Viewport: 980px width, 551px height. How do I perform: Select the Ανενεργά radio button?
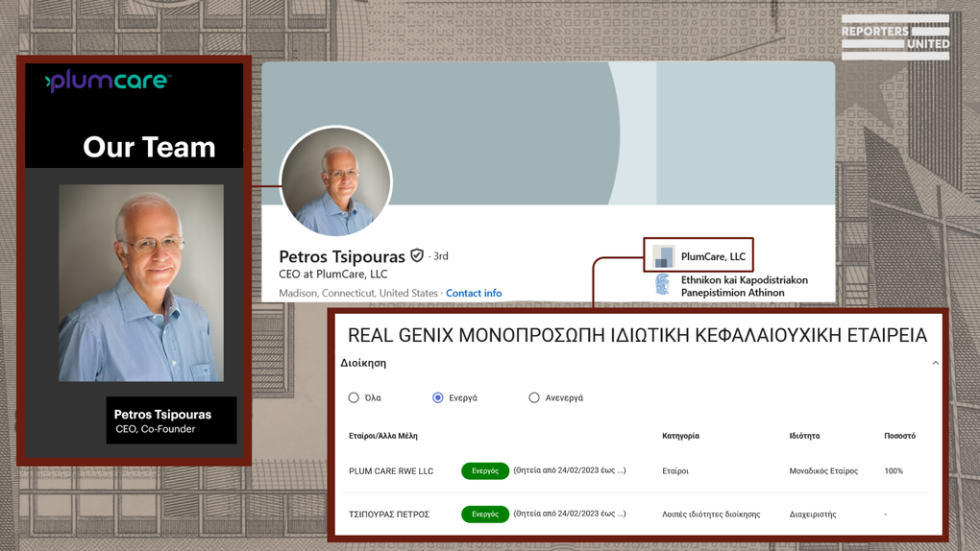[534, 397]
